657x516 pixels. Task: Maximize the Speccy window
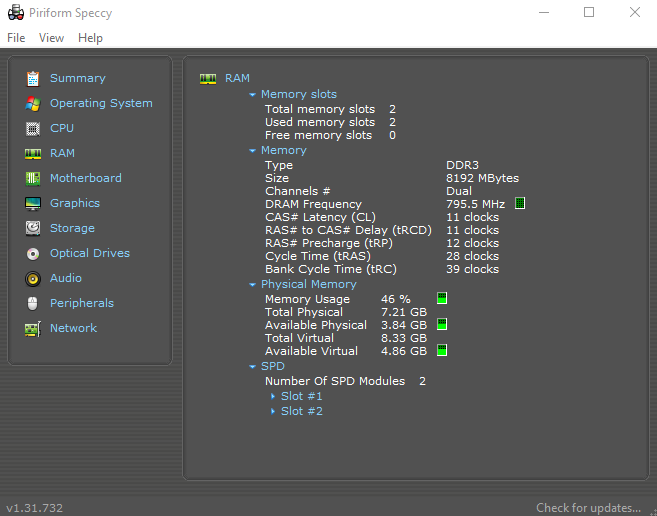(x=589, y=13)
